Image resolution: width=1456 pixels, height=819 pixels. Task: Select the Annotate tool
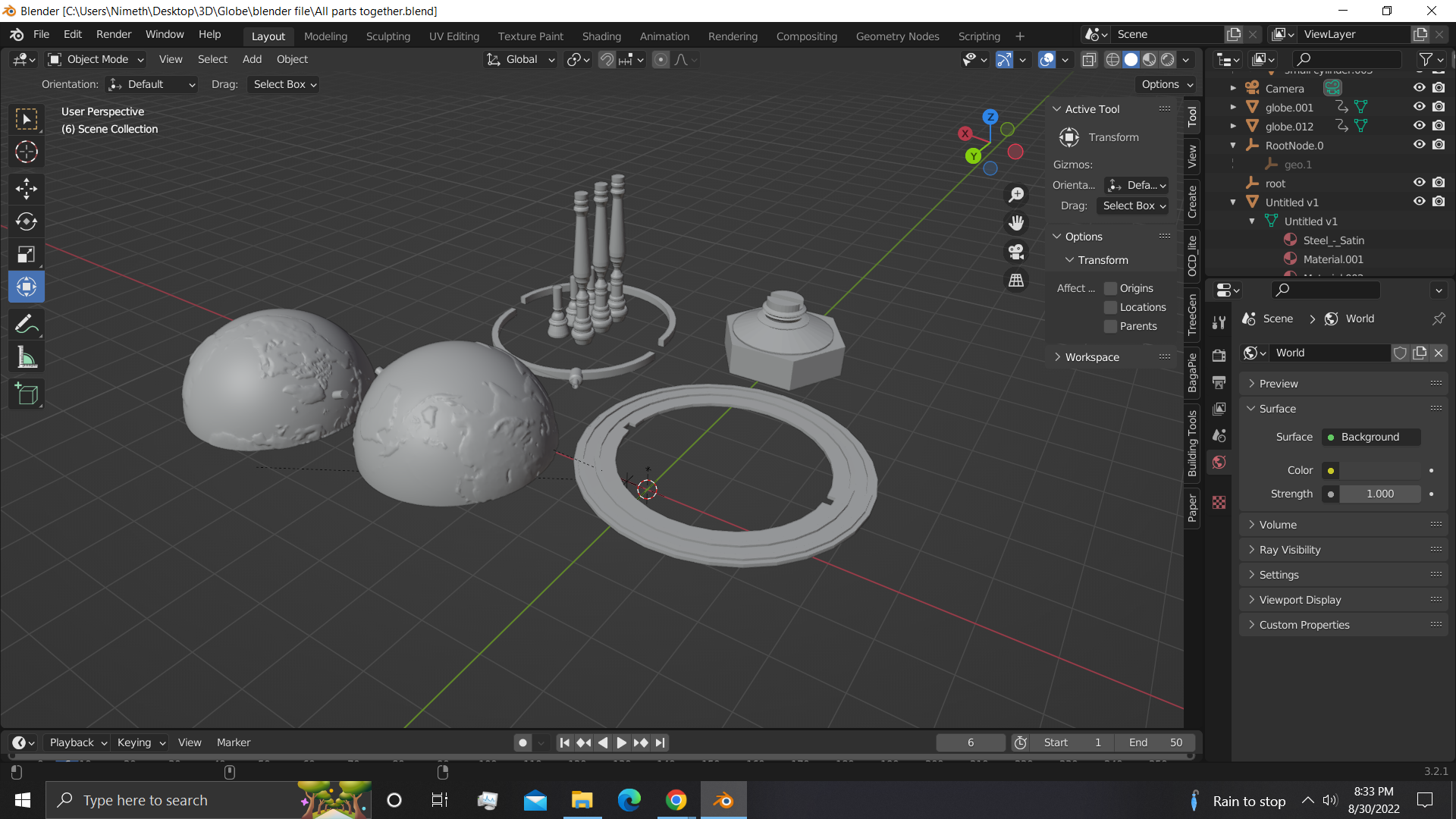pyautogui.click(x=26, y=324)
